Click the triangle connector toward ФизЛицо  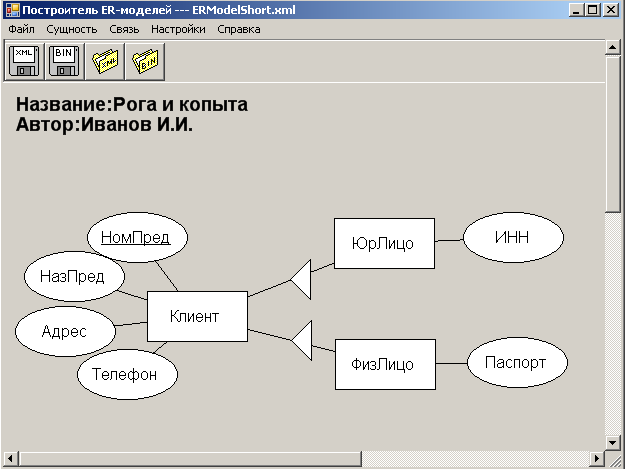(304, 340)
